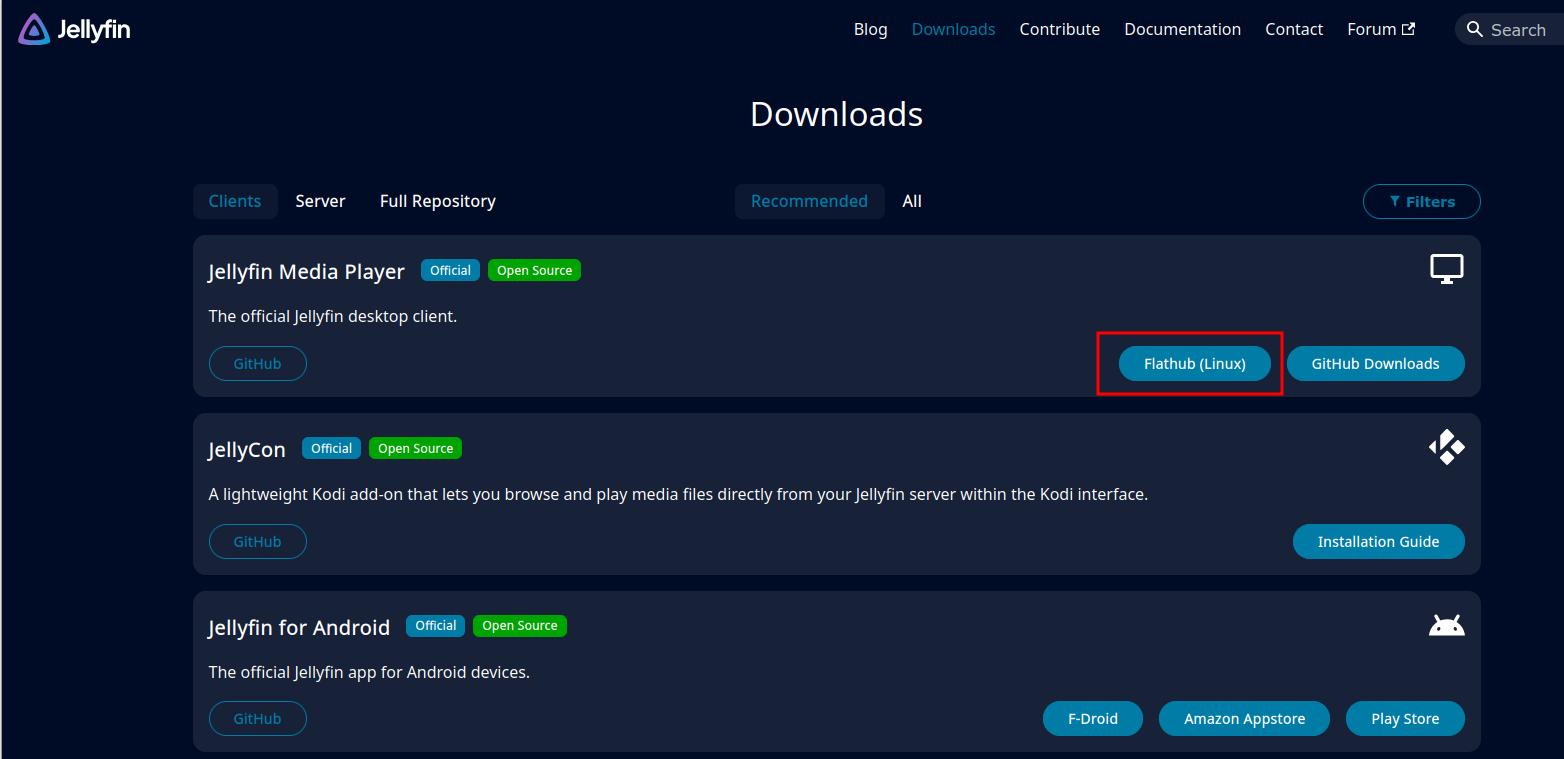
Task: Open the Filters dropdown
Action: point(1421,201)
